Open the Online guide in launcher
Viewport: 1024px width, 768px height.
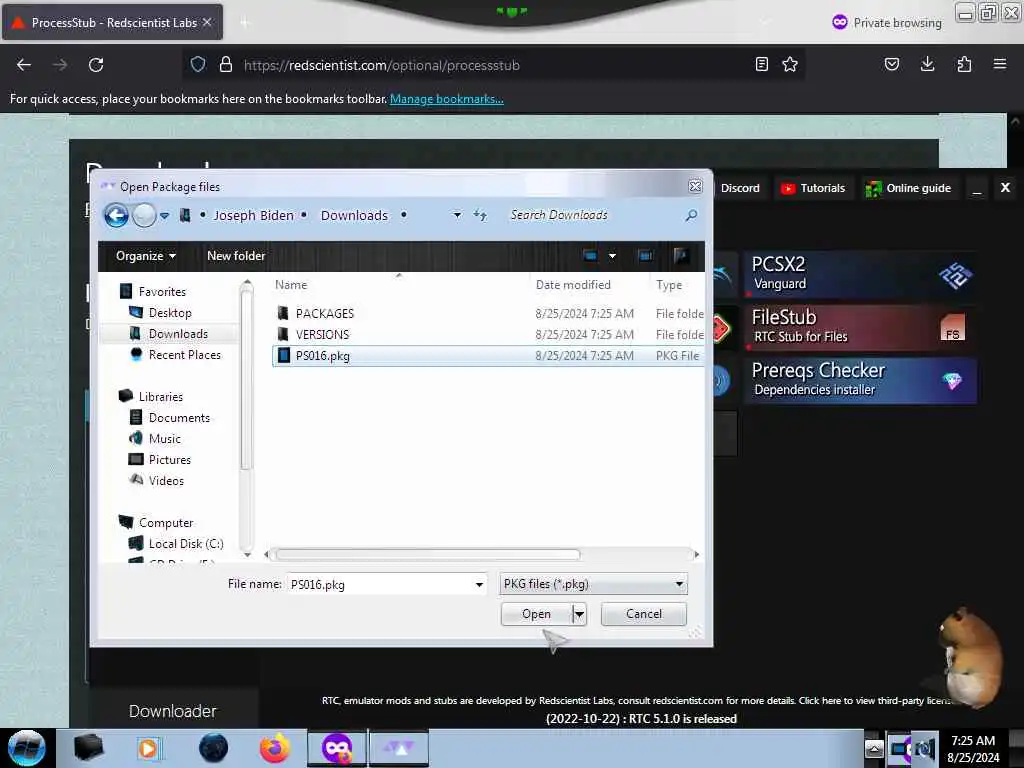click(908, 188)
